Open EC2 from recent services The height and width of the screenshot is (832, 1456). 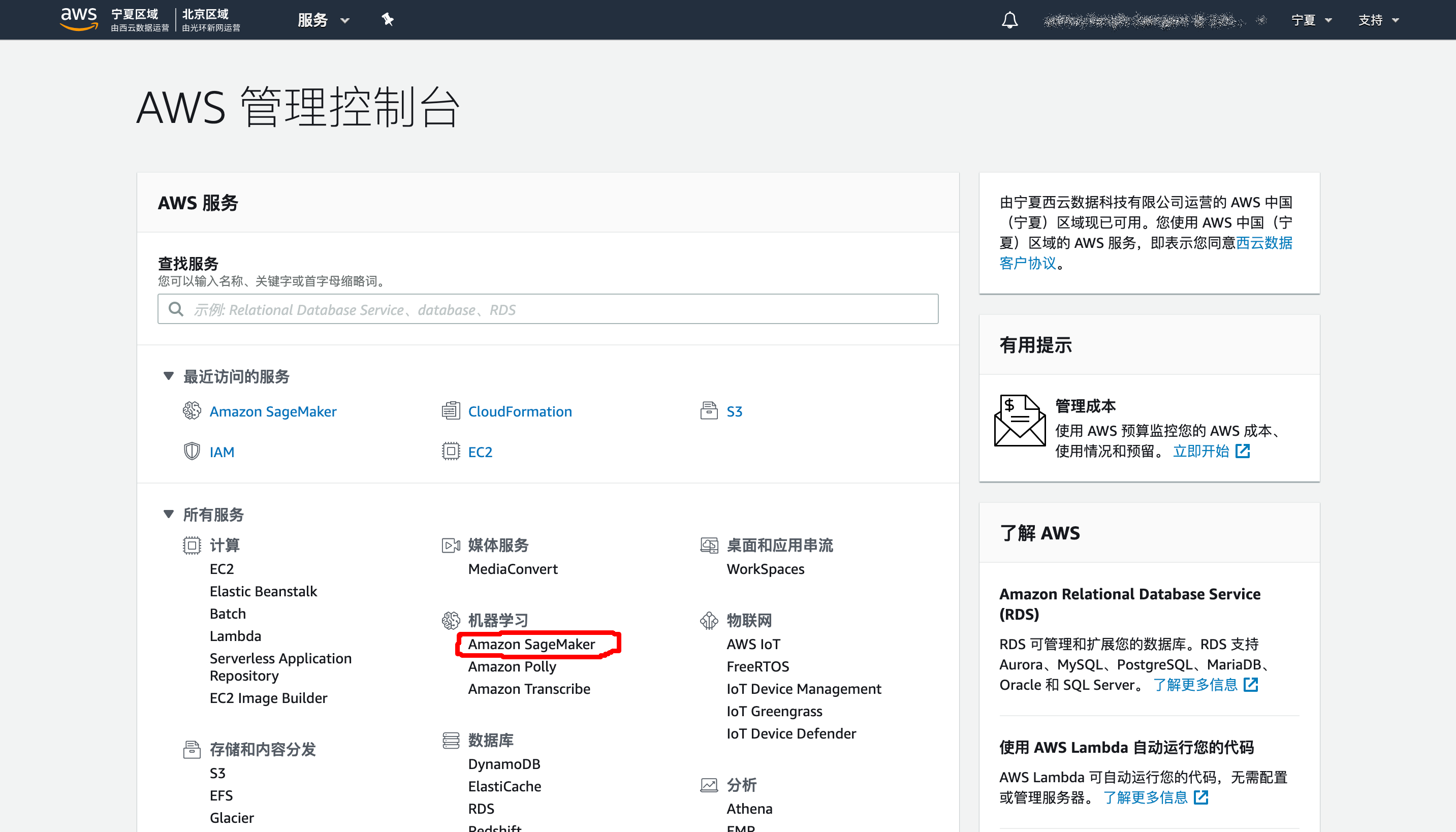(480, 452)
